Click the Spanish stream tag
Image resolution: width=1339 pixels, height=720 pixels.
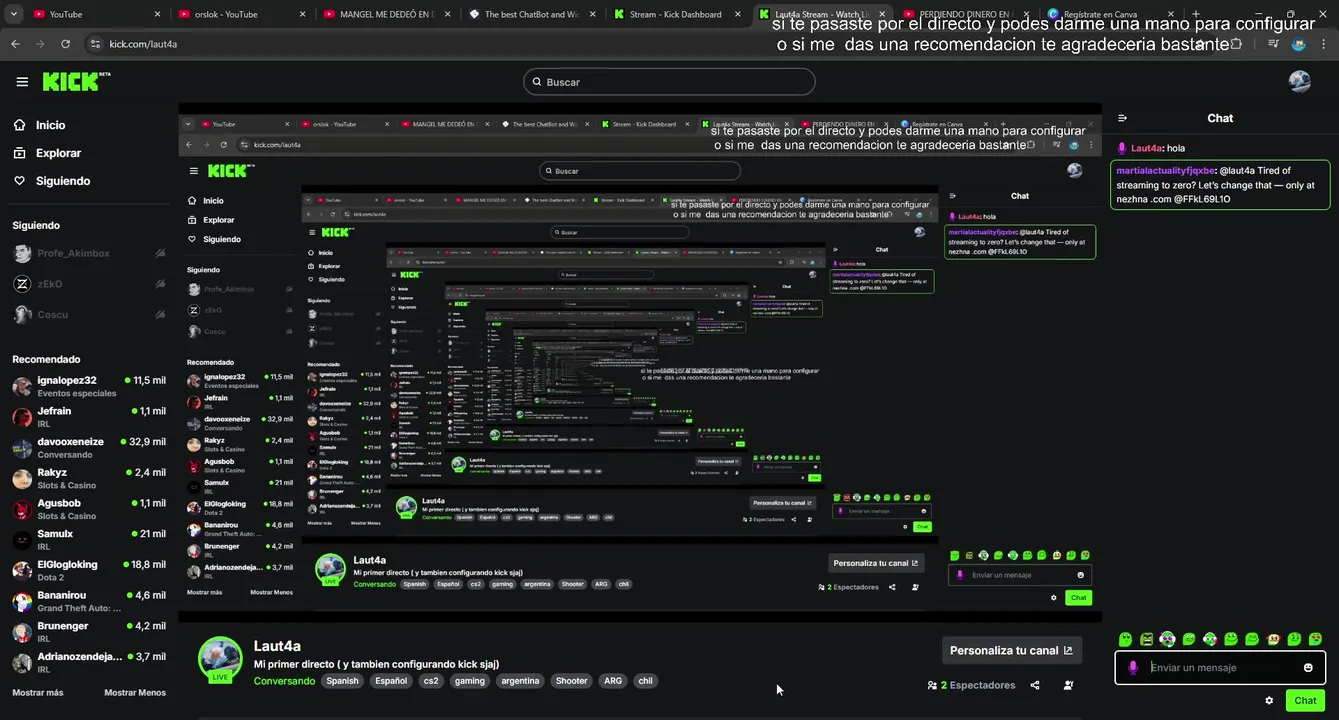click(x=342, y=681)
